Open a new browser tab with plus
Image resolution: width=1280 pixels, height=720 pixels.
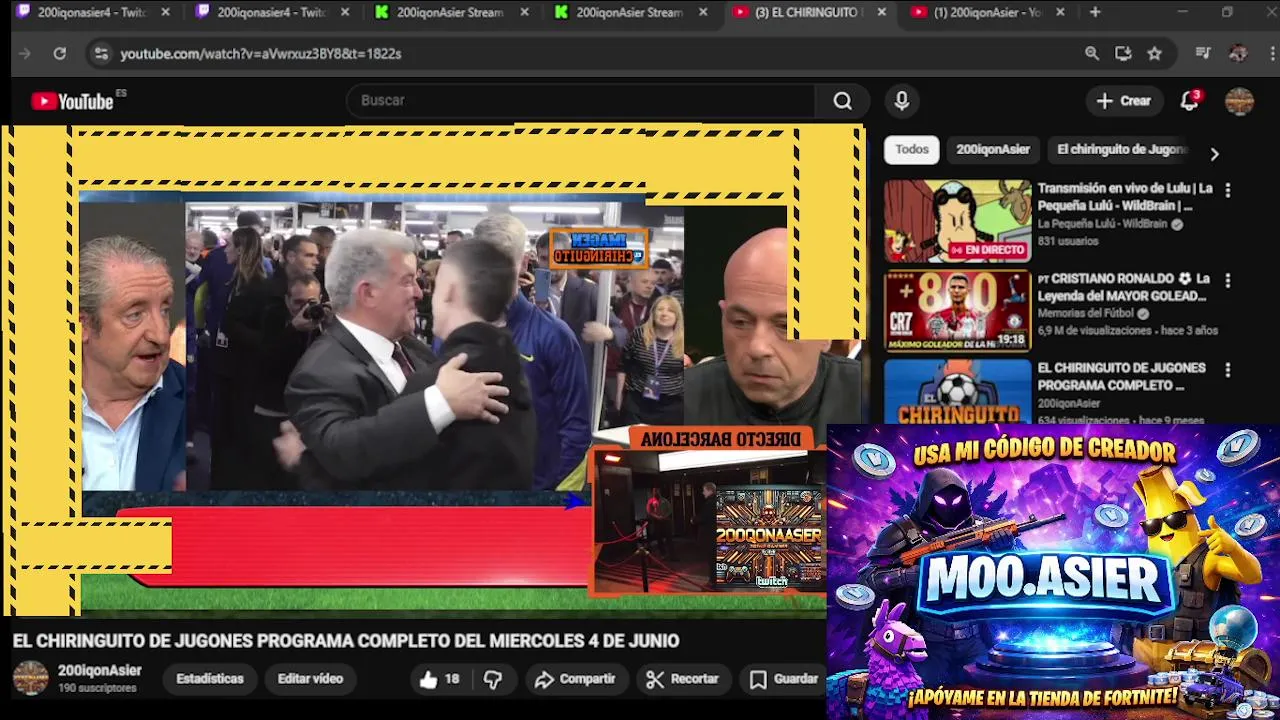(x=1095, y=12)
